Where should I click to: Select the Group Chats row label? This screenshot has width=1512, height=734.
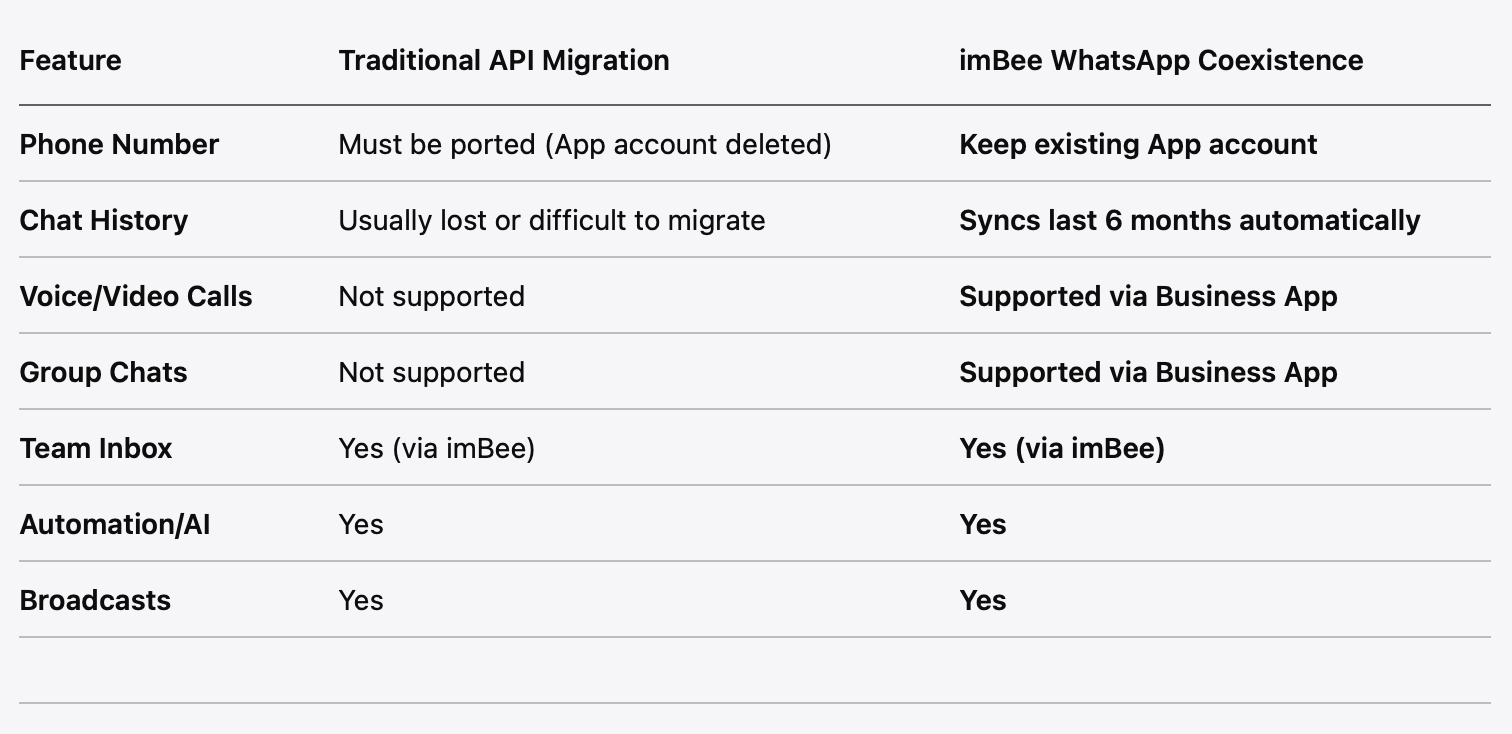pyautogui.click(x=103, y=372)
